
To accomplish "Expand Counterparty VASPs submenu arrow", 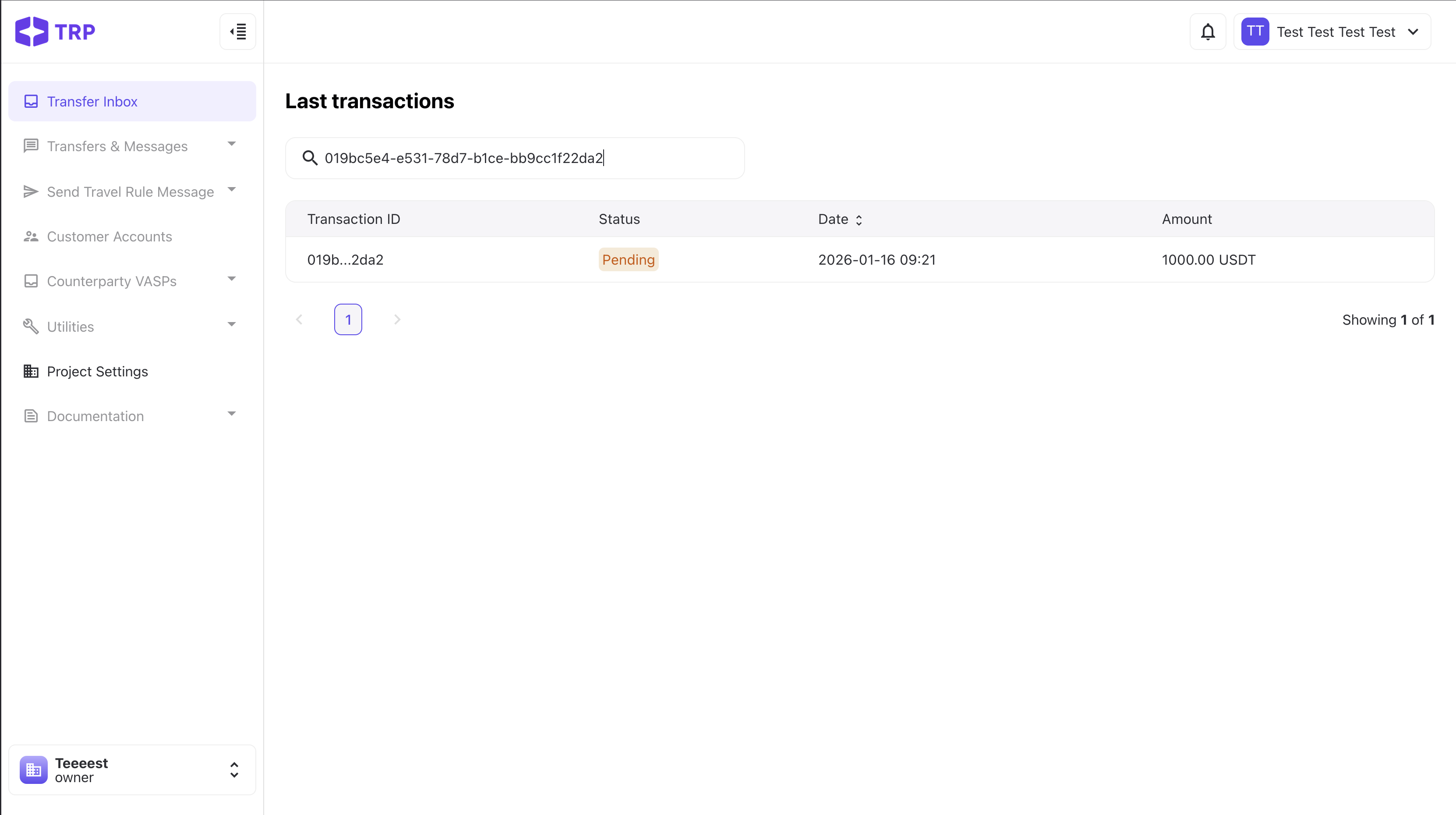I will [x=232, y=279].
